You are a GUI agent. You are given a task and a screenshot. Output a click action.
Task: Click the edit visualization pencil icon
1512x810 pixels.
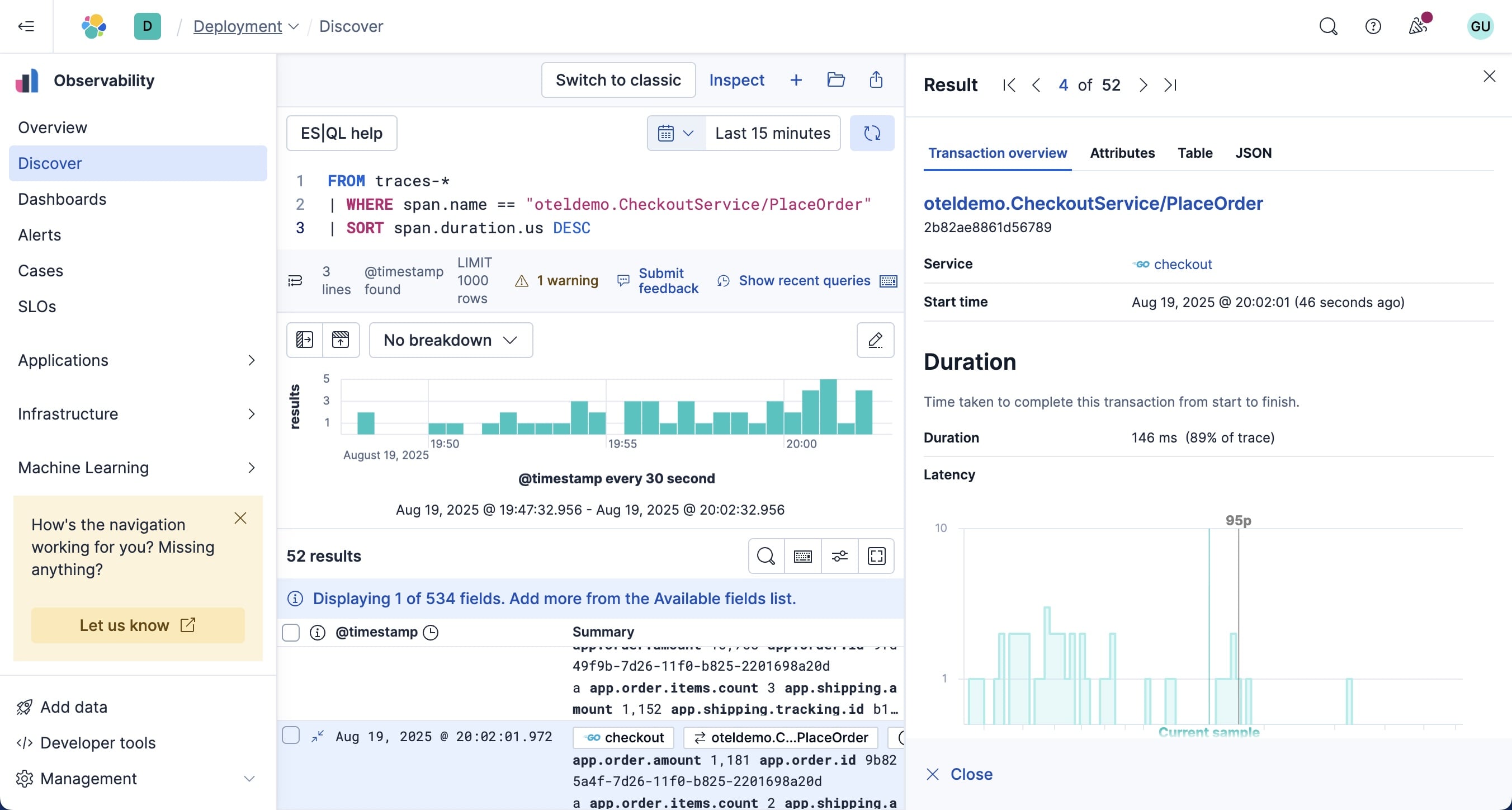[x=875, y=340]
